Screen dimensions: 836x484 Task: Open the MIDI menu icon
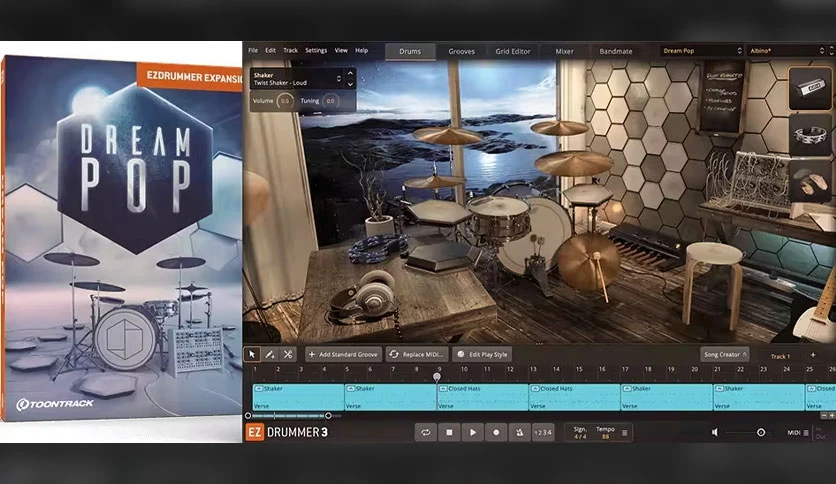coord(806,433)
